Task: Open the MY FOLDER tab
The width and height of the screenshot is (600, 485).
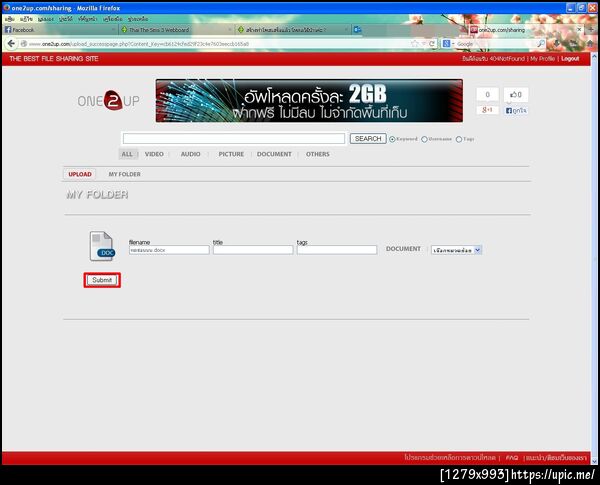Action: pos(124,174)
